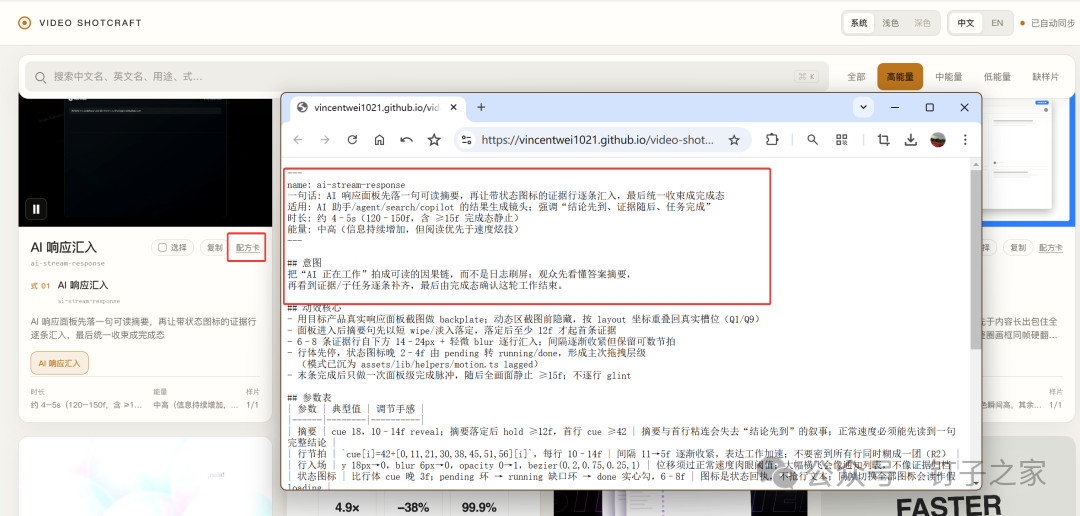Click the magnifier icon in browser toolbar
The height and width of the screenshot is (516, 1080).
(812, 140)
